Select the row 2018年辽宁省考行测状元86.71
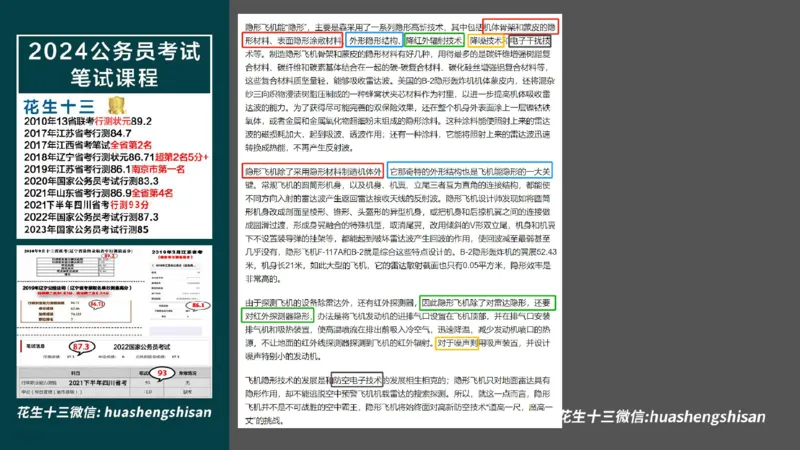Viewport: 800px width, 450px height. 116,157
